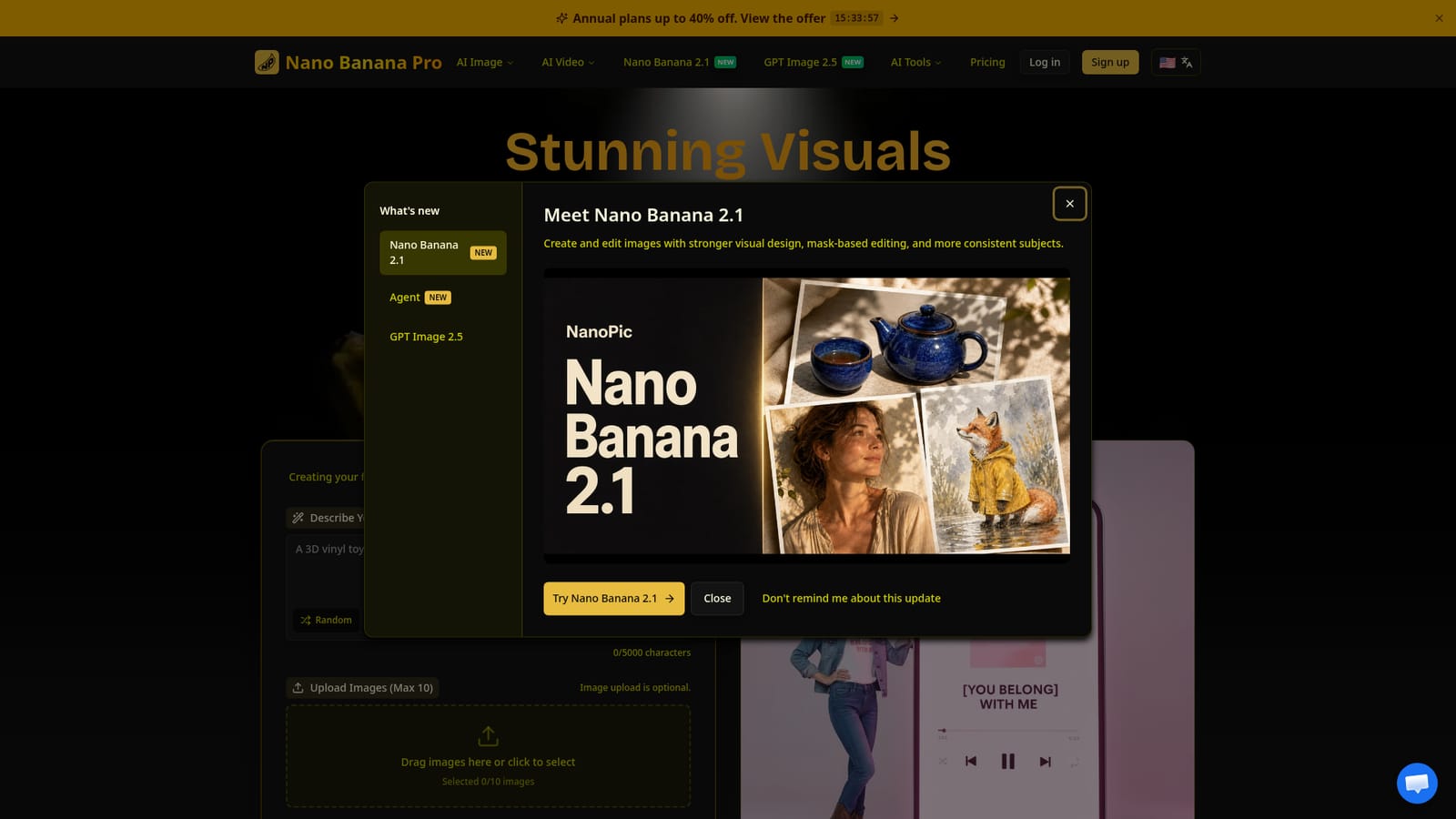Click the music player progress bar

(x=1008, y=731)
